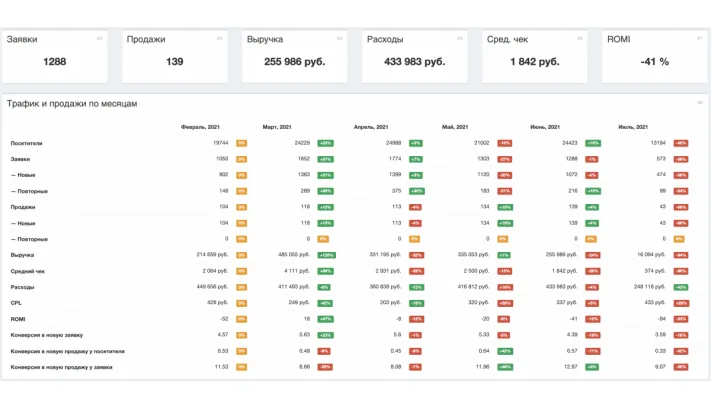Image resolution: width=711 pixels, height=409 pixels.
Task: Click the orange badge beside 19744 visitors
Action: (x=241, y=143)
